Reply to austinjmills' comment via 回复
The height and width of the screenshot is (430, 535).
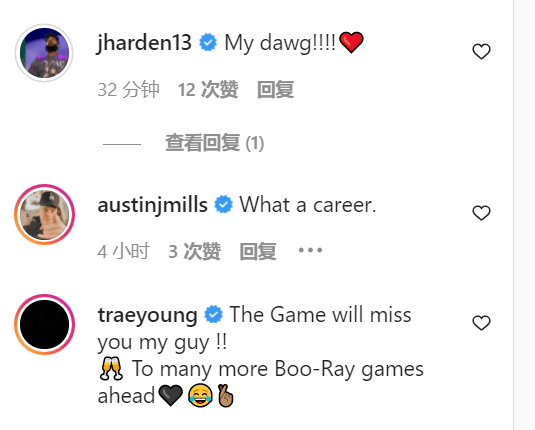258,251
